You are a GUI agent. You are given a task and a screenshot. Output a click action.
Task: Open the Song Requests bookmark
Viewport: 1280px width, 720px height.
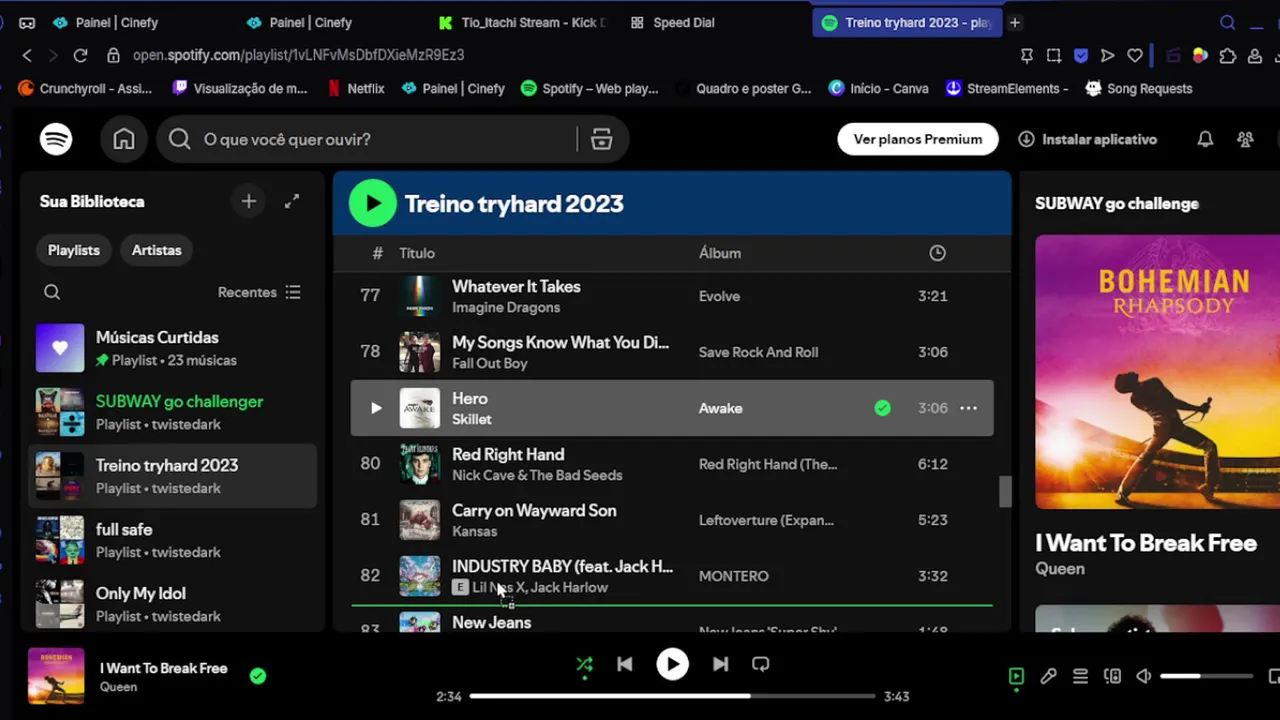pos(1139,88)
